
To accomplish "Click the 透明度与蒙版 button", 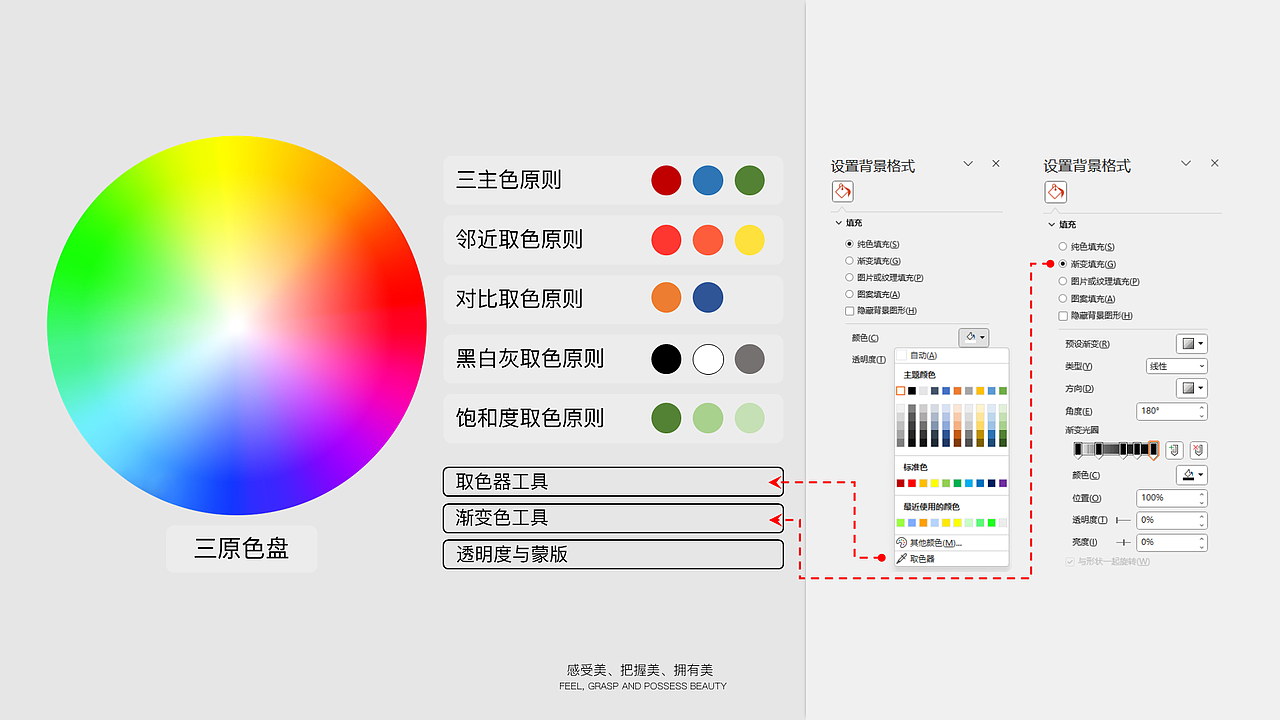I will [613, 554].
